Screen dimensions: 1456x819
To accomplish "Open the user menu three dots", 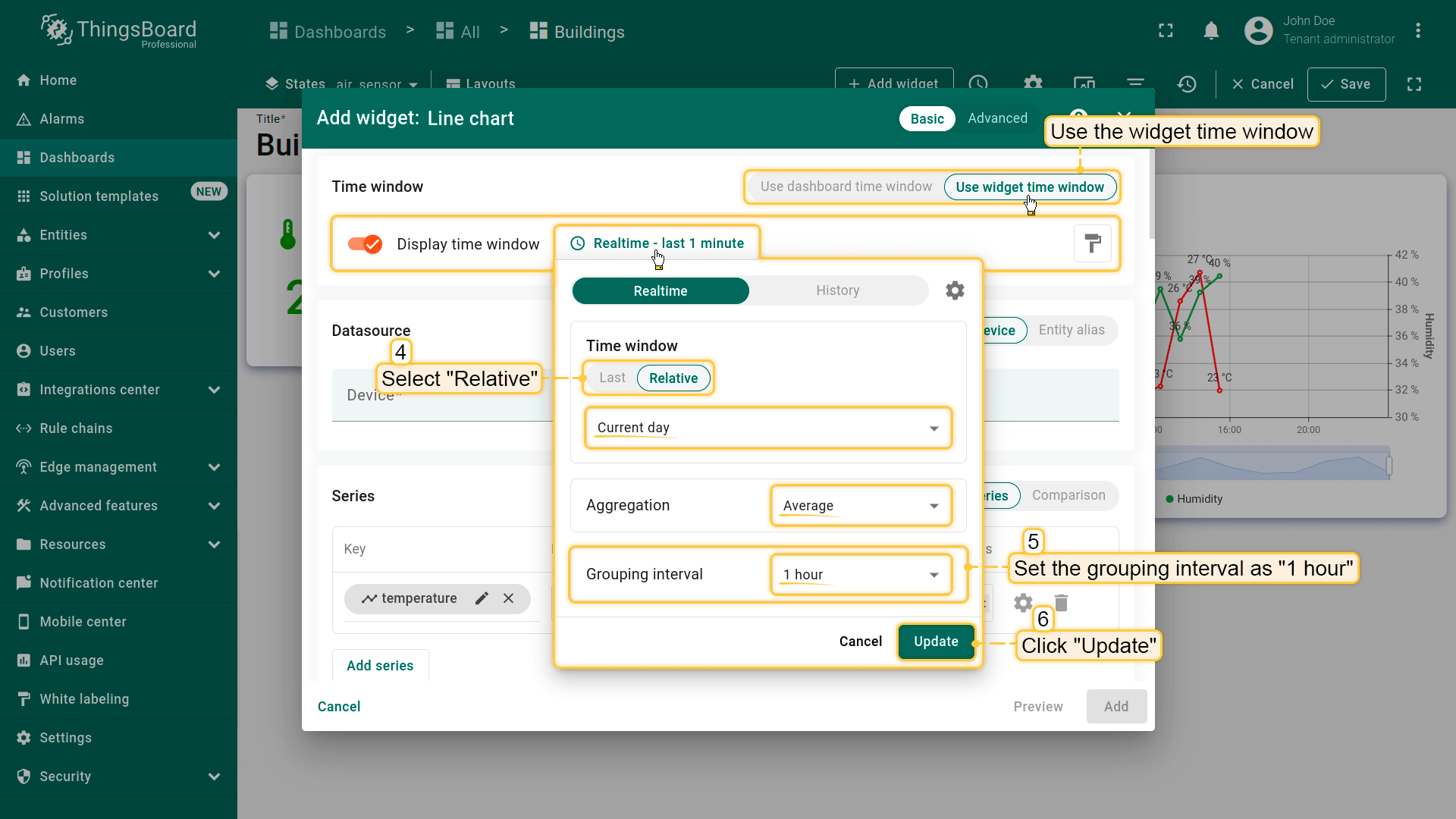I will [1417, 31].
